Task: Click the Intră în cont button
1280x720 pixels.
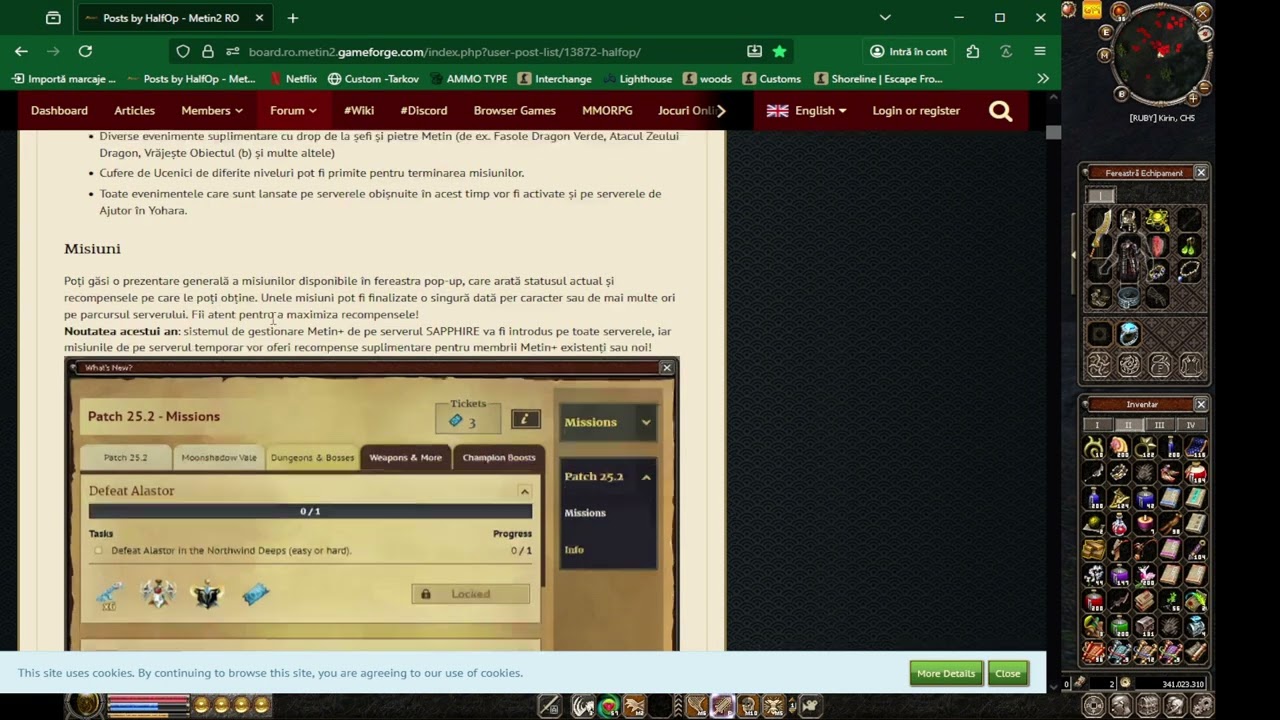Action: tap(908, 51)
